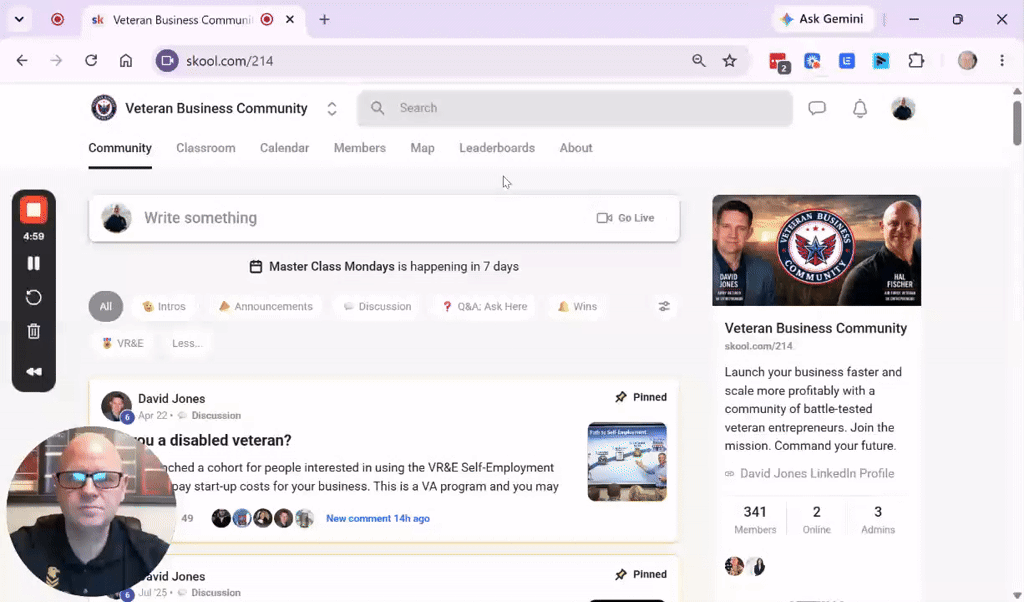View the 3 Admins
1024x602 pixels.
tap(878, 520)
